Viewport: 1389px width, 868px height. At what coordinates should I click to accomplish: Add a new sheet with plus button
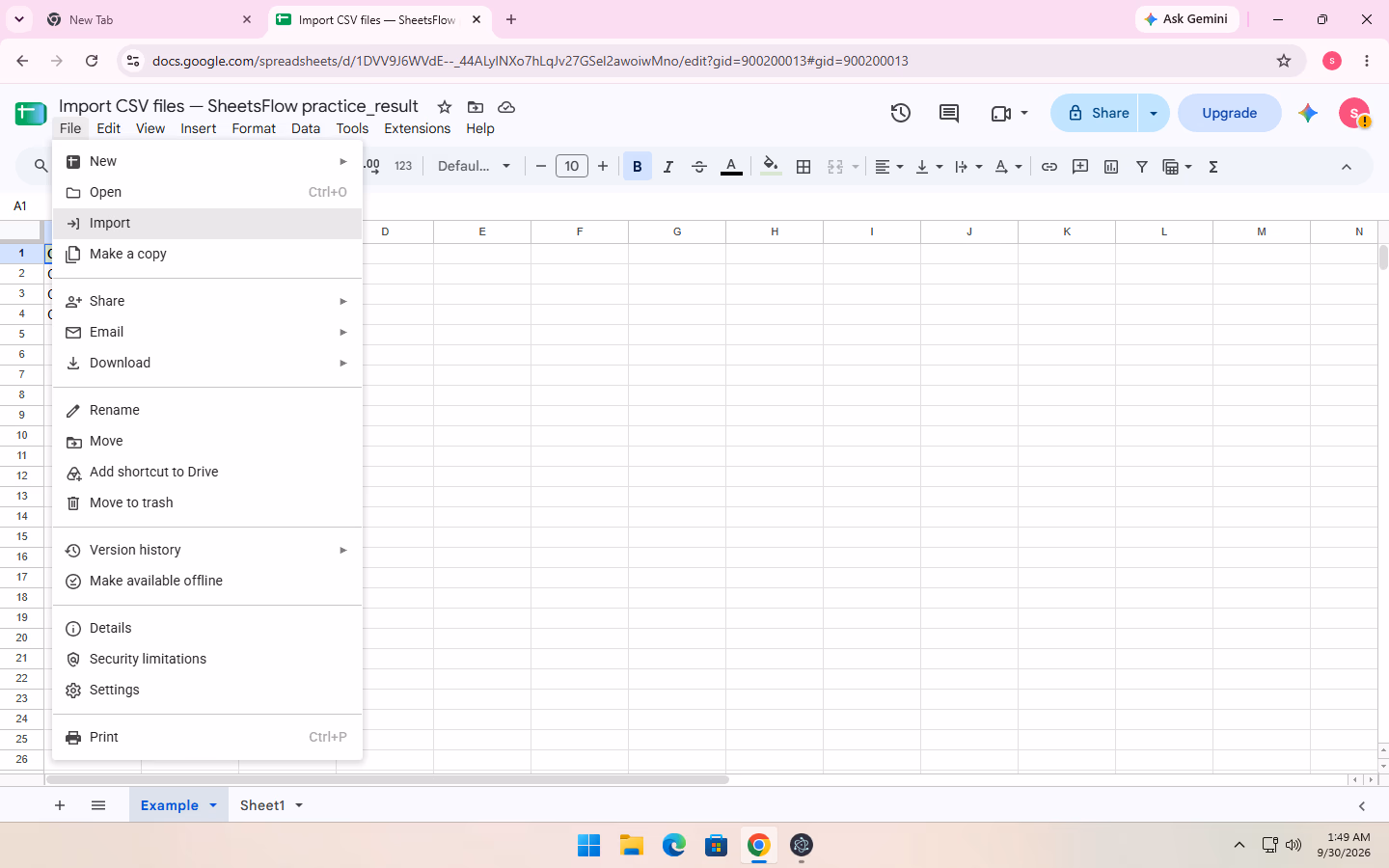click(x=60, y=805)
